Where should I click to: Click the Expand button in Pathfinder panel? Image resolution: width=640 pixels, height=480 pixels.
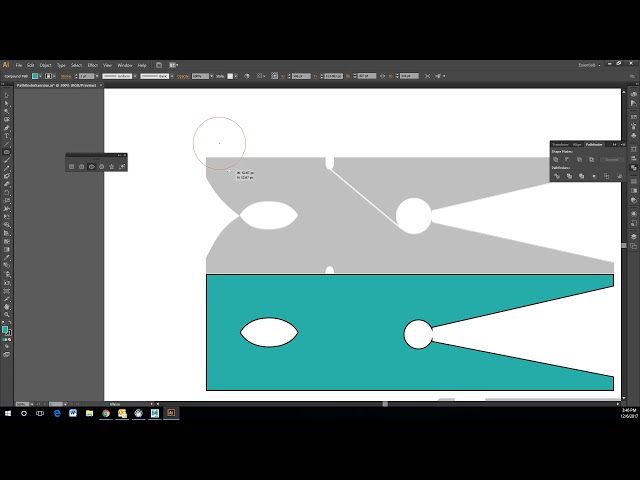(x=611, y=160)
